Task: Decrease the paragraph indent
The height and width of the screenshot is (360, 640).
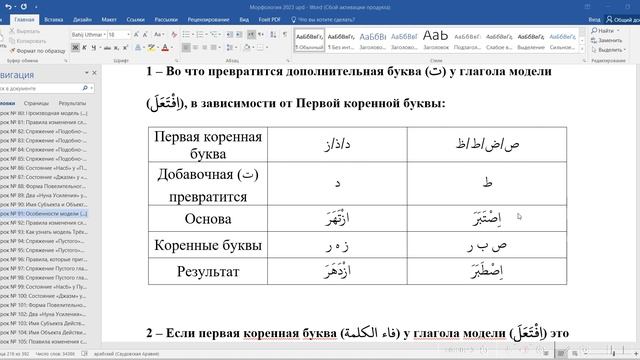Action: tap(230, 35)
